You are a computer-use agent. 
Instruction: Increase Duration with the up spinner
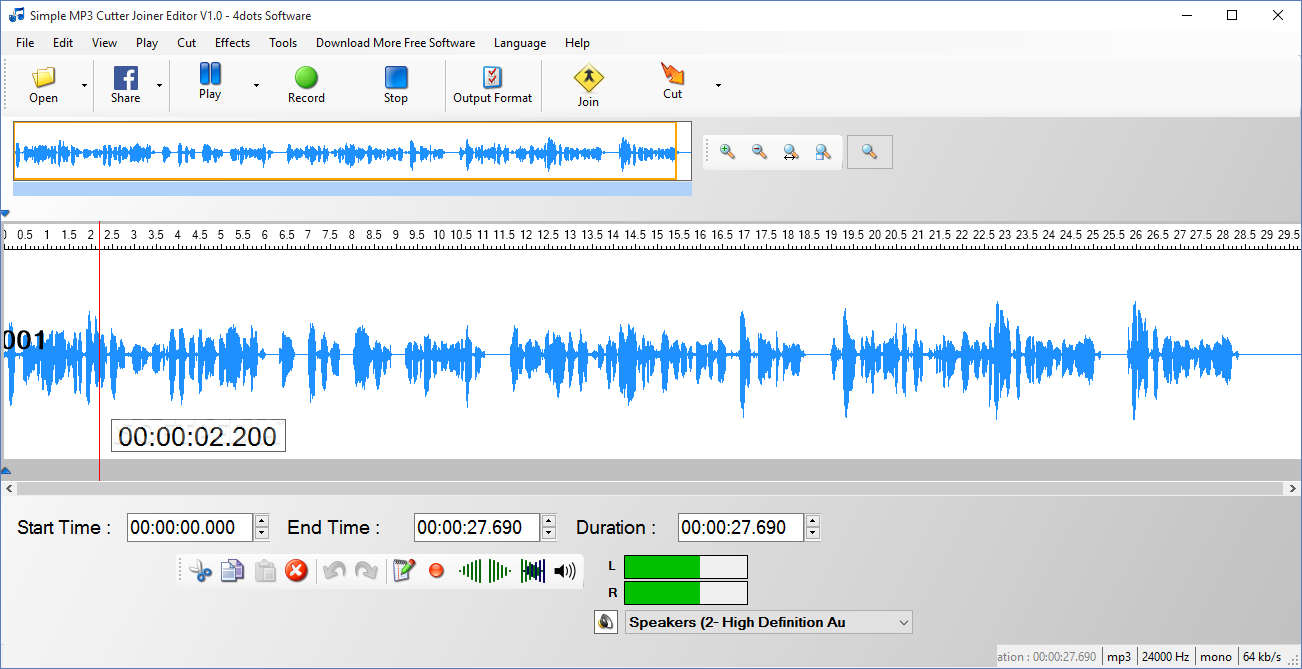point(813,521)
